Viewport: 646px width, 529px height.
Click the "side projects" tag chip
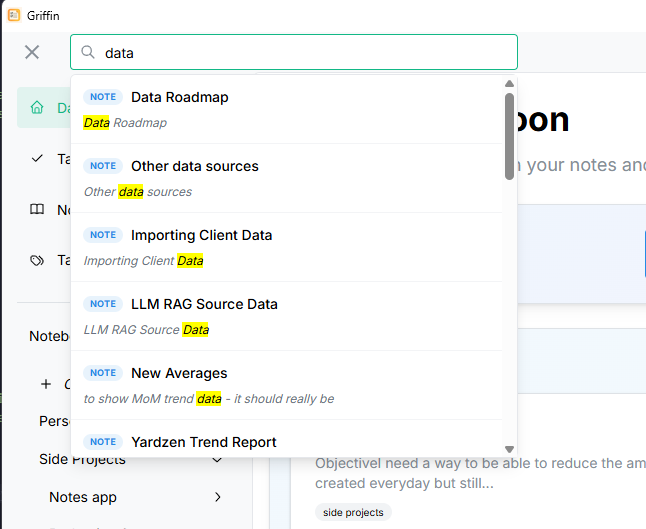[x=353, y=512]
